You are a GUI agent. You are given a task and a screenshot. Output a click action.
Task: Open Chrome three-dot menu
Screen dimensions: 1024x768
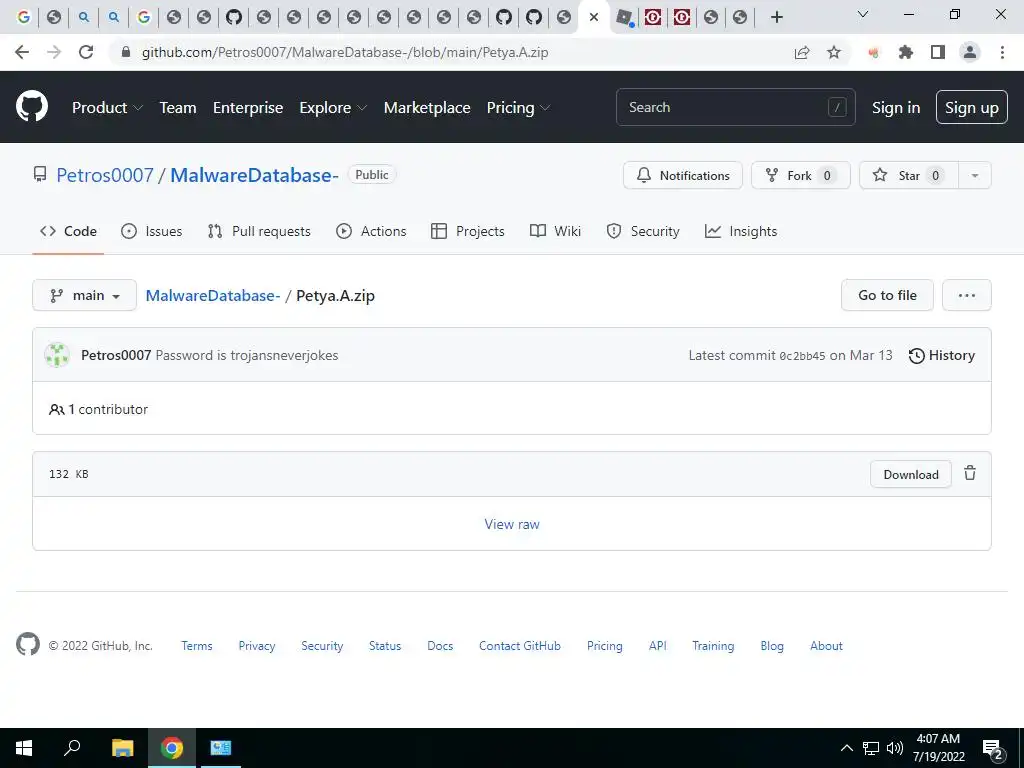[1002, 52]
